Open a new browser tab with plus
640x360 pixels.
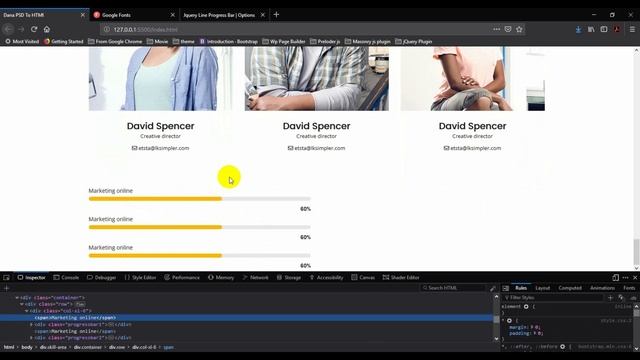[276, 15]
